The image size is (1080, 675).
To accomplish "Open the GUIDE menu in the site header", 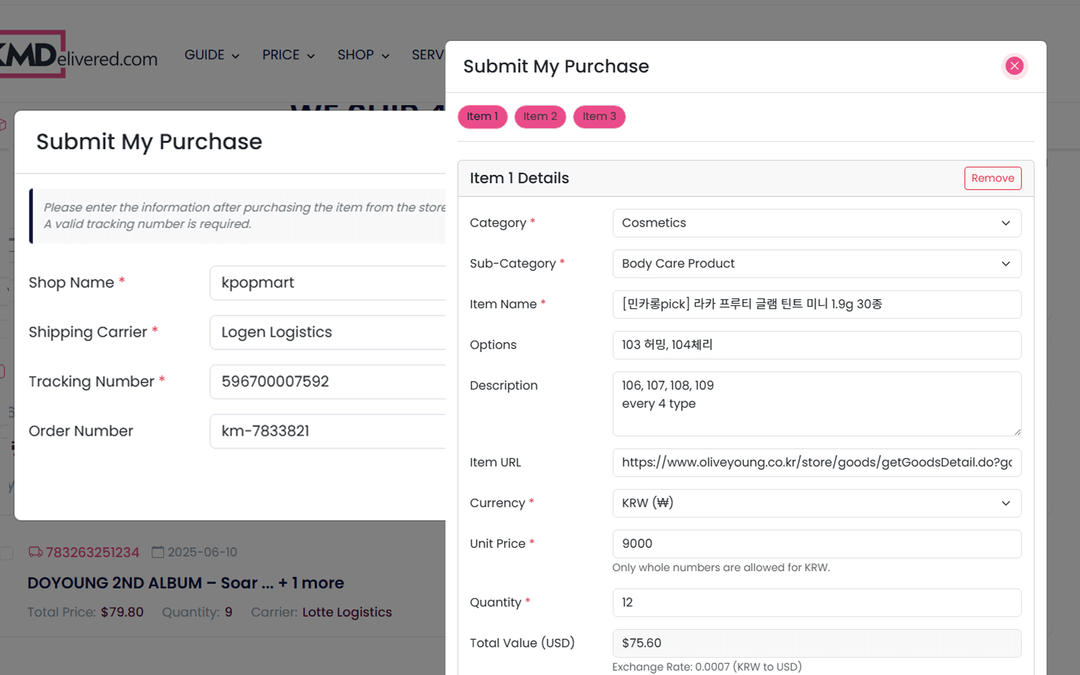I will (x=211, y=55).
